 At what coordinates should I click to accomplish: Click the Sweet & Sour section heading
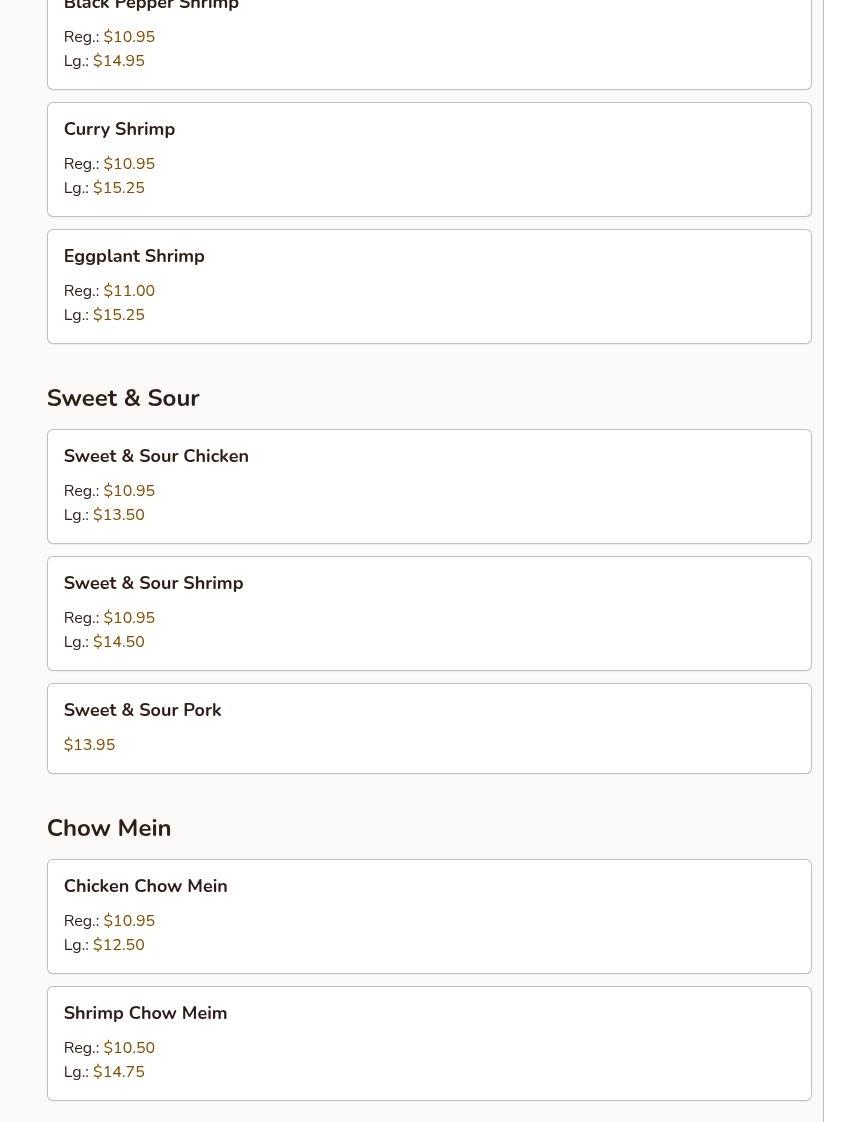(x=123, y=398)
